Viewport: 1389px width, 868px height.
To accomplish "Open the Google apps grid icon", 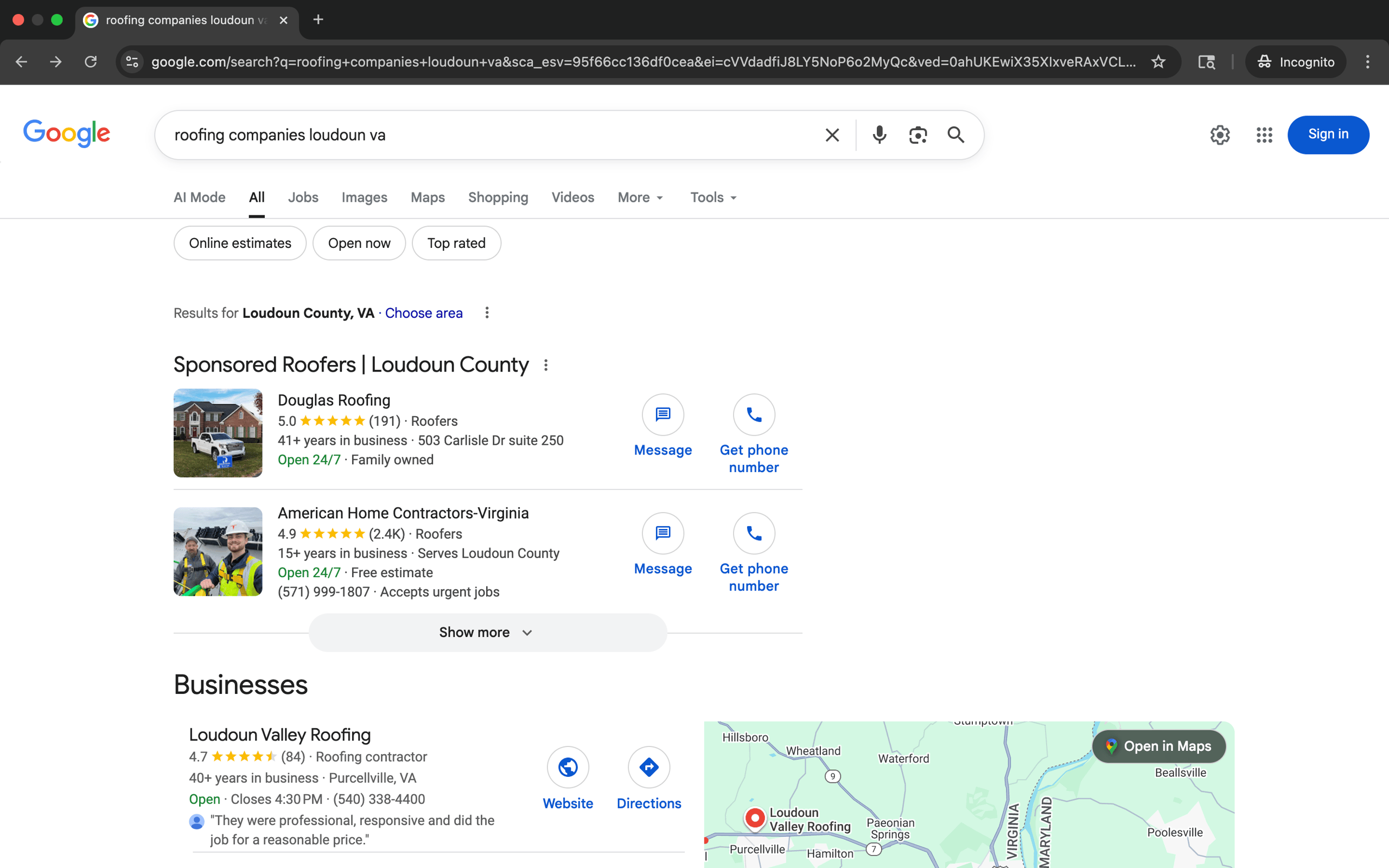I will [x=1264, y=135].
